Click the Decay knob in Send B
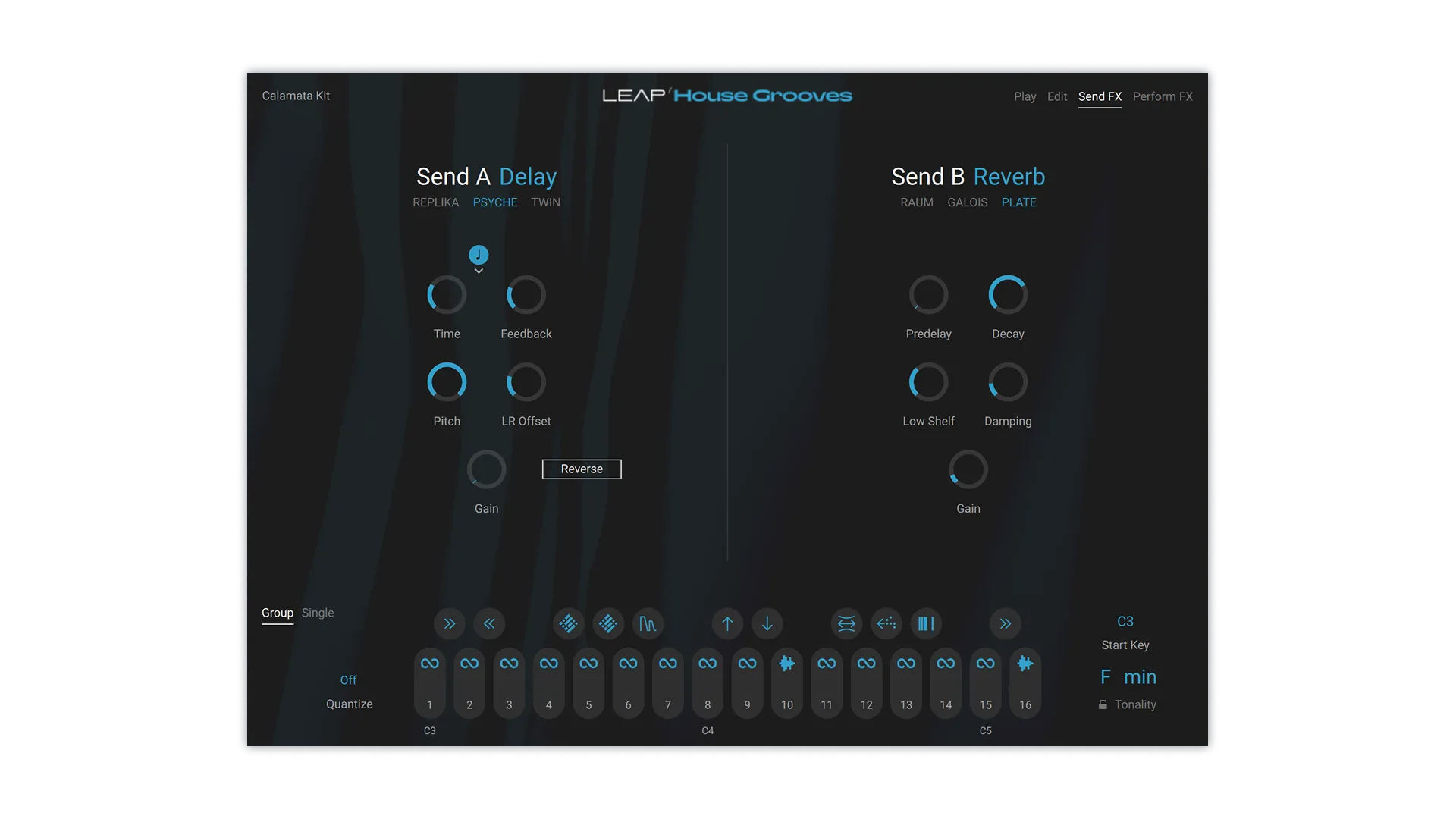 point(1008,295)
